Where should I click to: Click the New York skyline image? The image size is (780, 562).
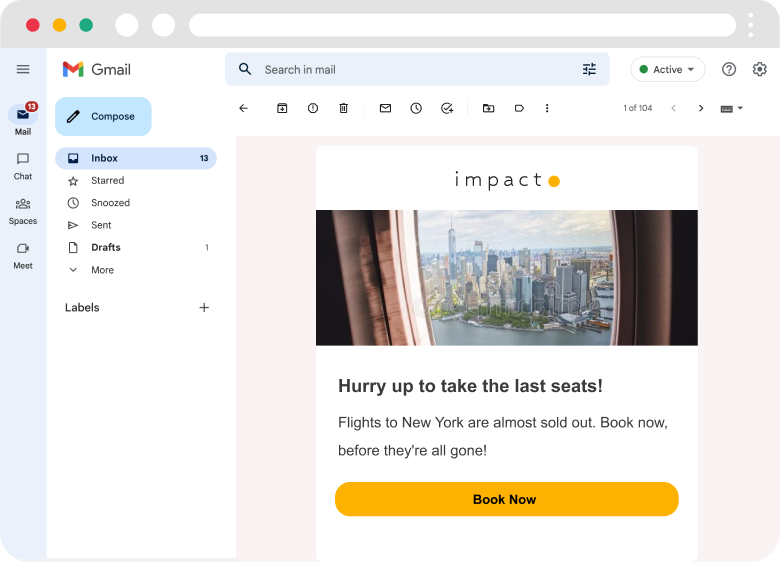[507, 278]
